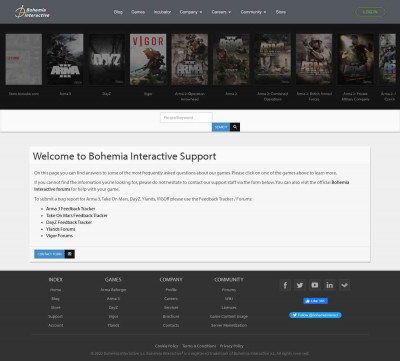Viewport: 400px width, 361px height.
Task: Click the Bohemia Interactive logo
Action: pos(33,12)
